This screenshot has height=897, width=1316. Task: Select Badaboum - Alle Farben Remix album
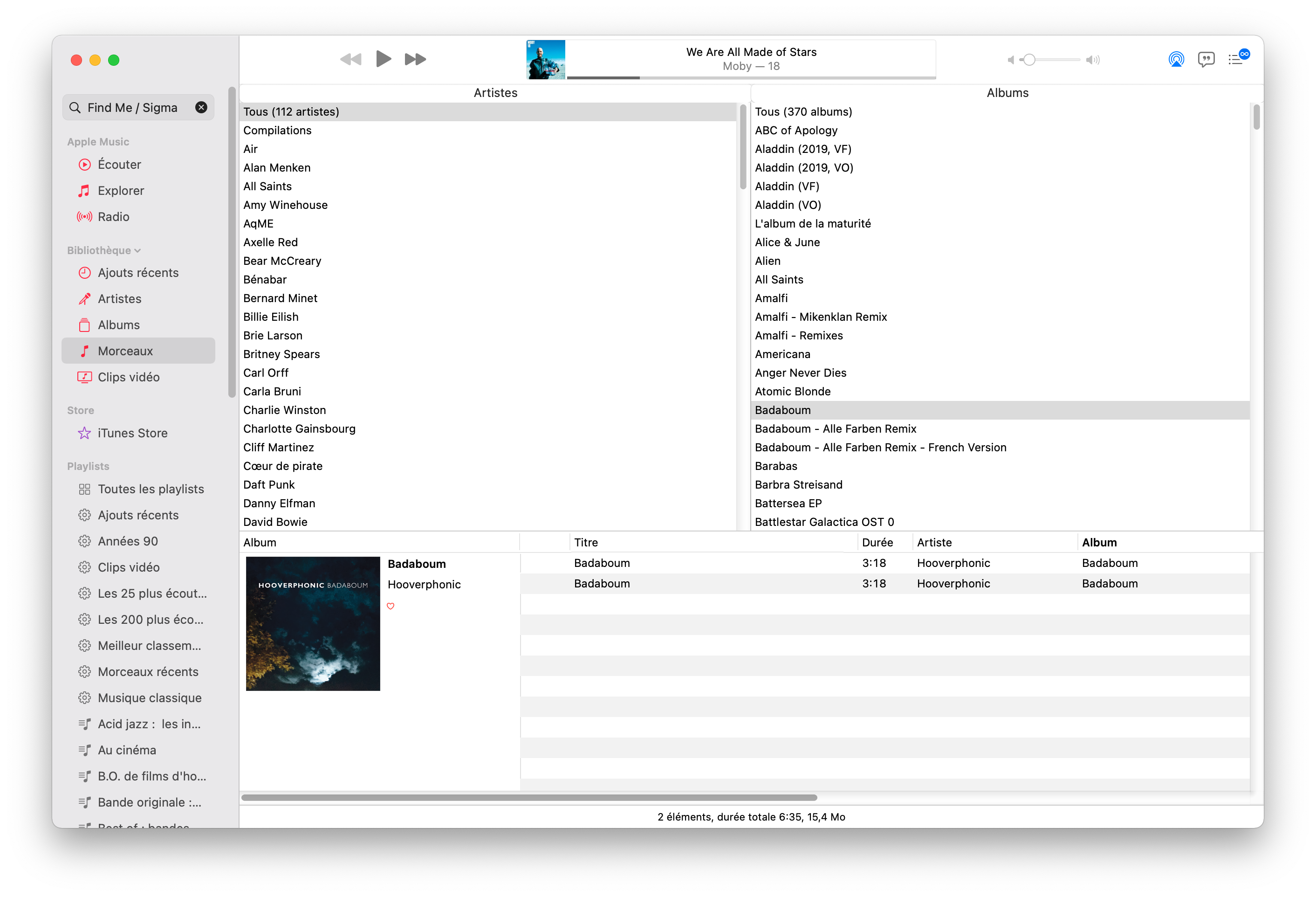(x=1001, y=429)
